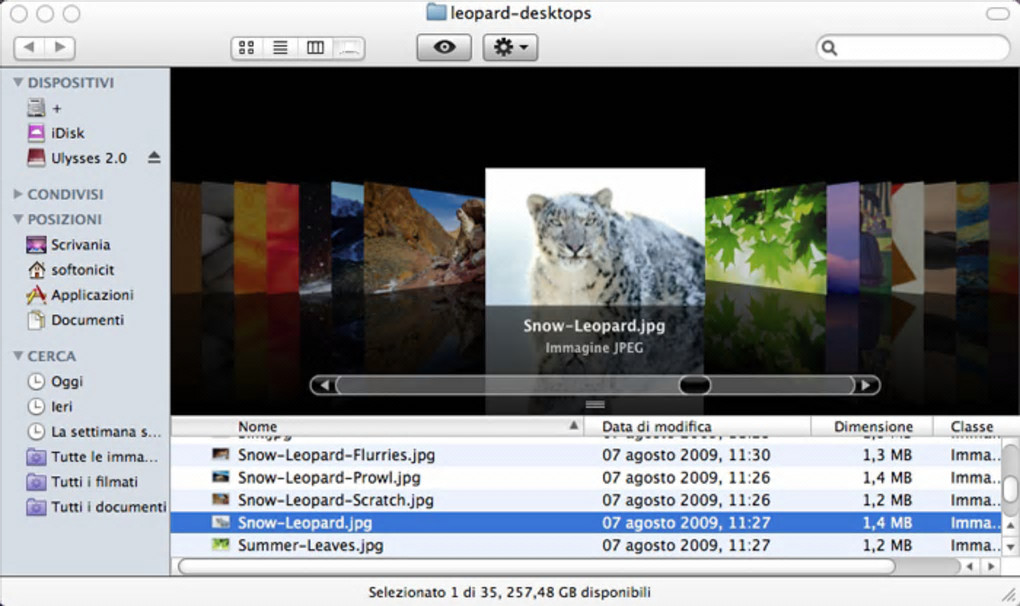Click the list scroll up arrow
1020x606 pixels.
click(x=1010, y=525)
